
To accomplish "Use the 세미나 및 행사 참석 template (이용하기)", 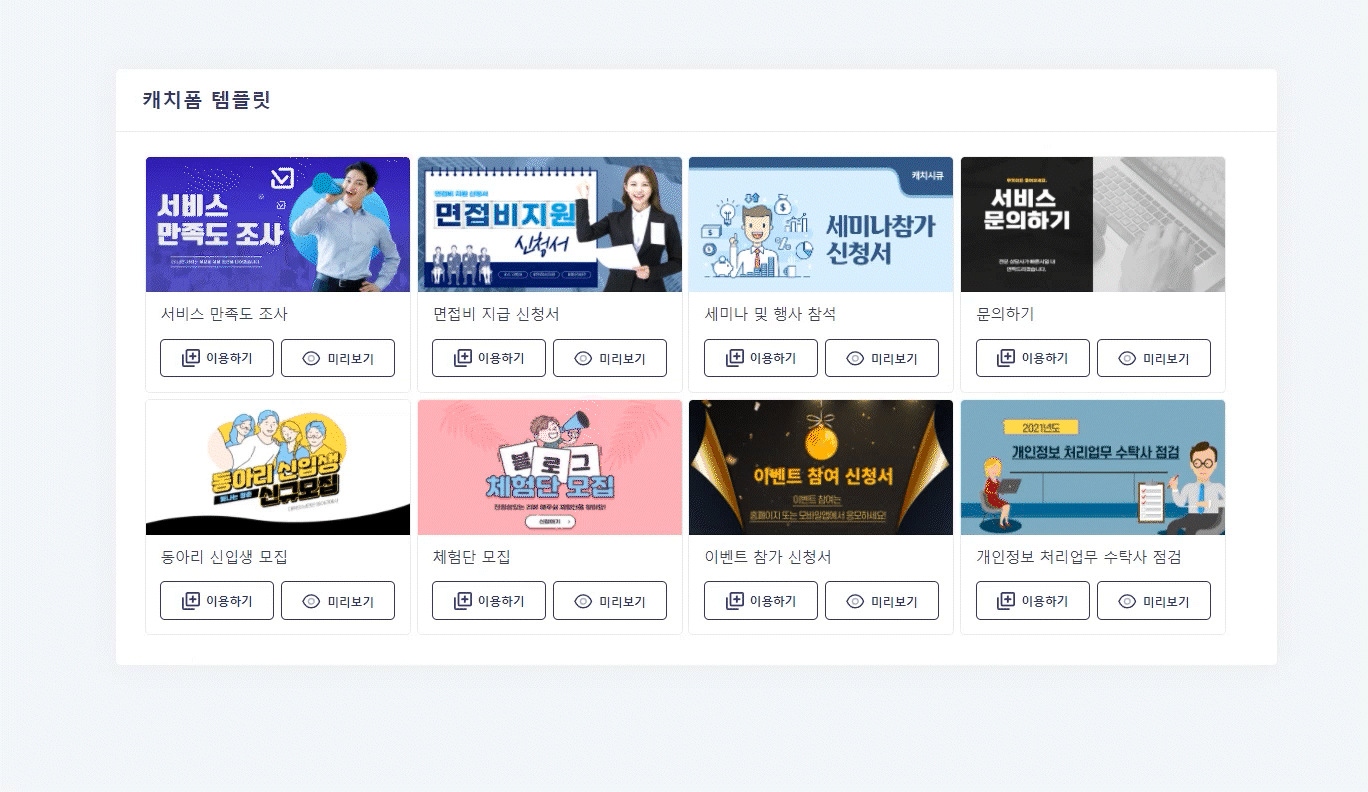I will [761, 358].
